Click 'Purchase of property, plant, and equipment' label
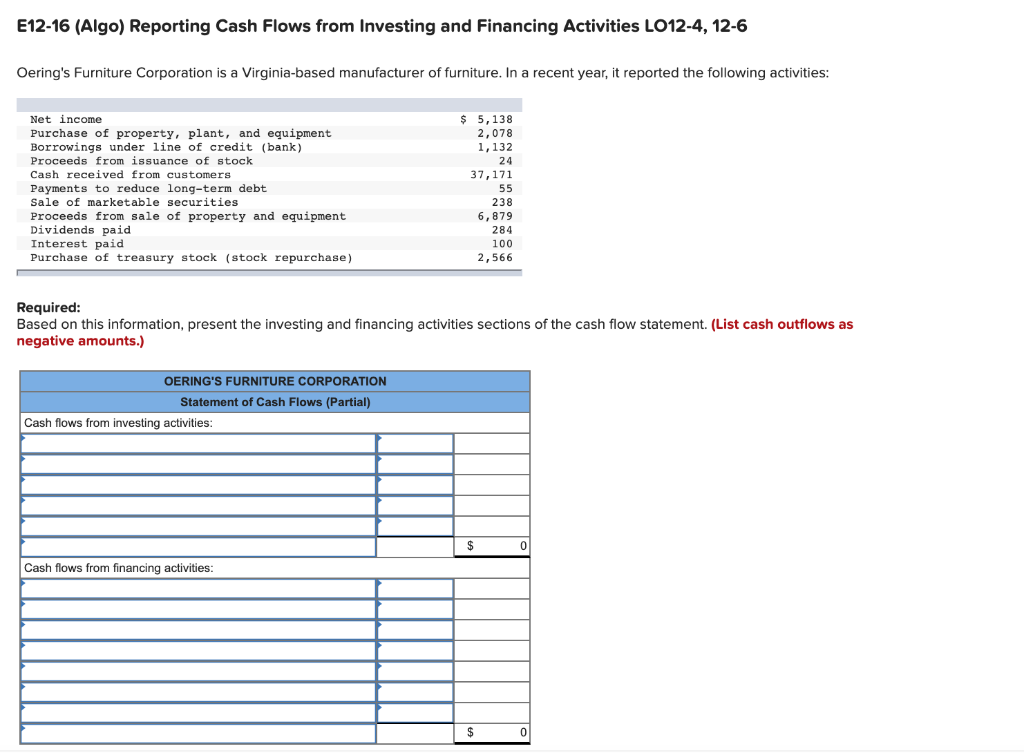Image resolution: width=1024 pixels, height=753 pixels. pos(181,133)
